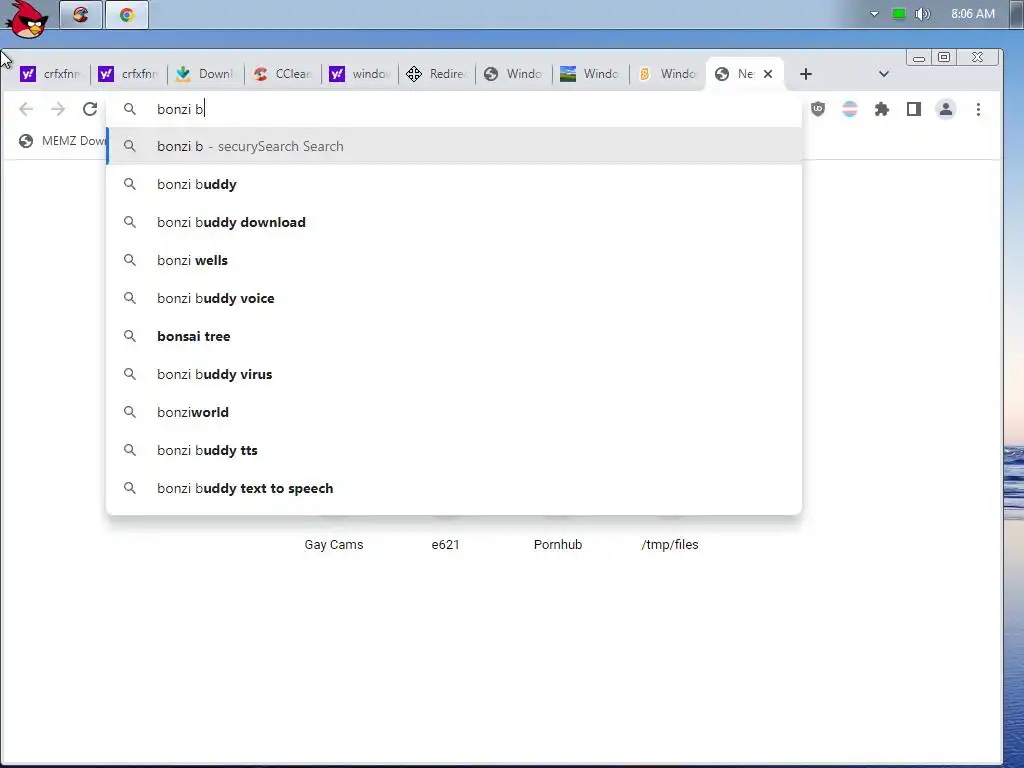Minimize the Chrome window
The image size is (1024, 768).
(x=919, y=57)
